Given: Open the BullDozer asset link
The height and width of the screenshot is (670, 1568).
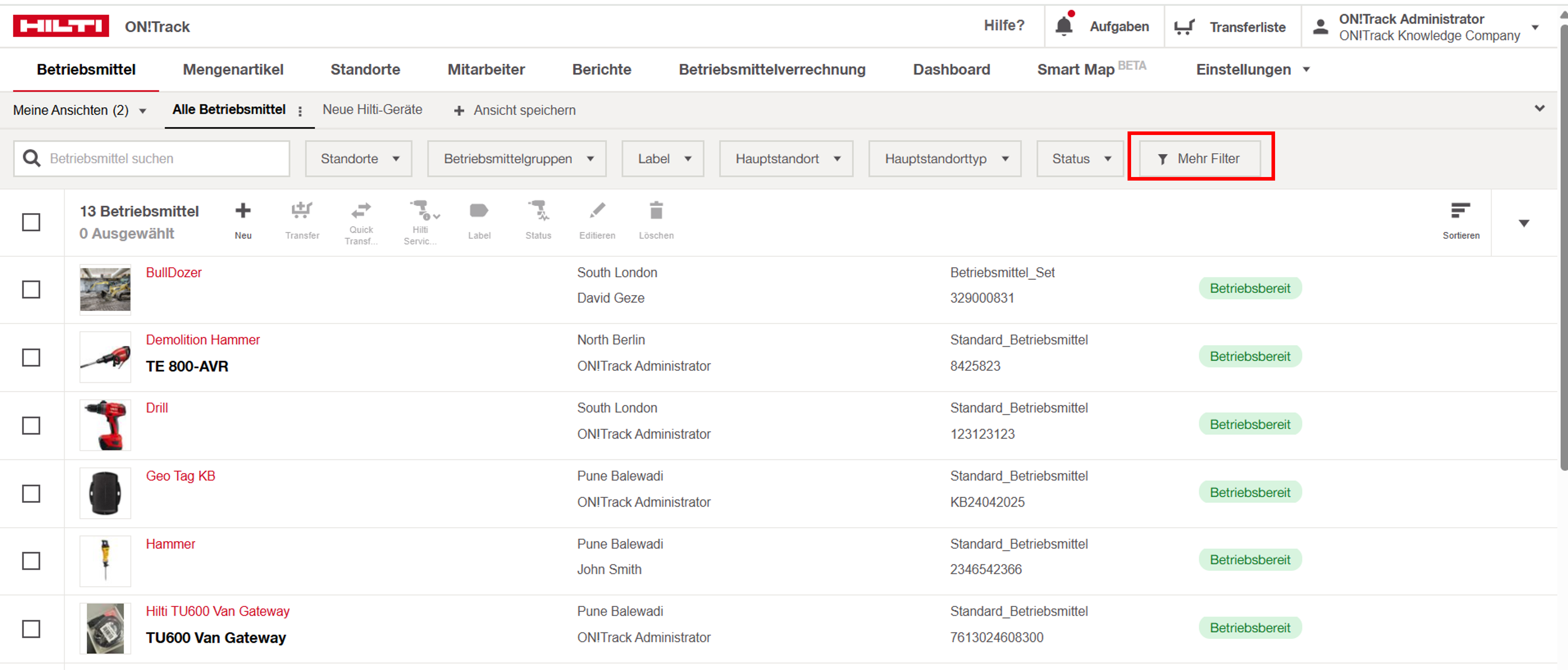Looking at the screenshot, I should click(174, 272).
